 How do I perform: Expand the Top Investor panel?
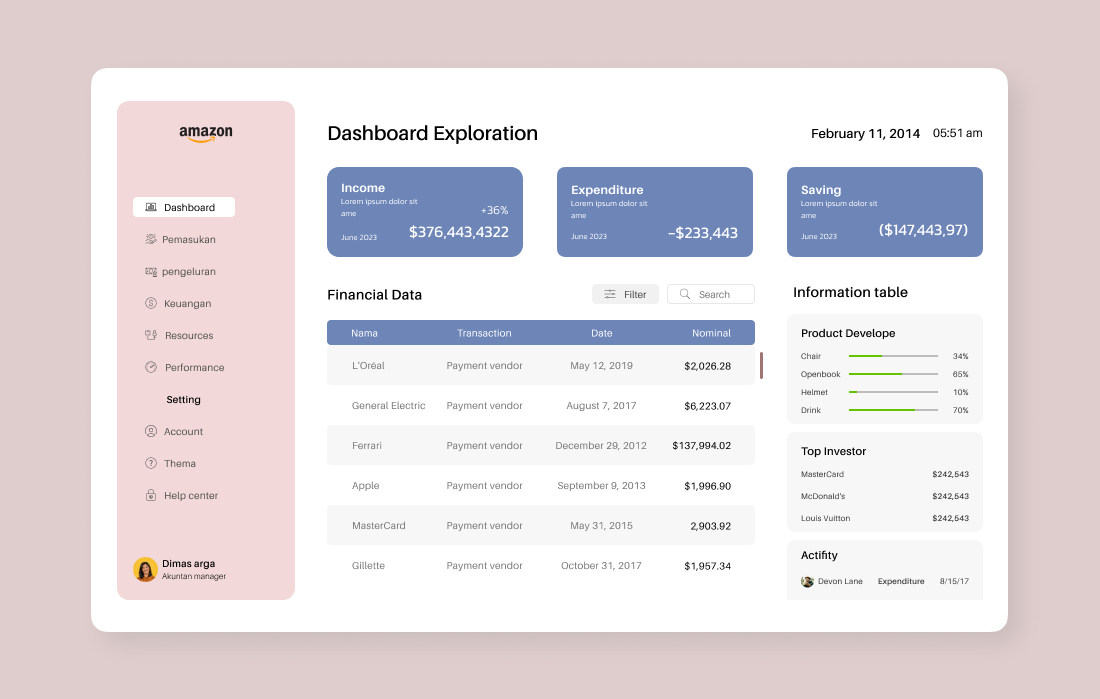pyautogui.click(x=884, y=451)
